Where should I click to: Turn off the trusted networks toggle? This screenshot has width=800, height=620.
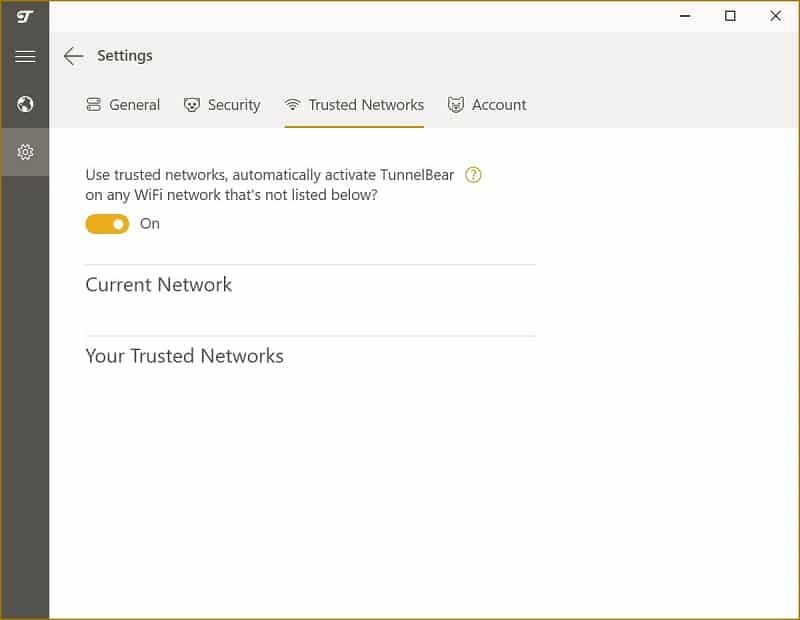coord(107,224)
